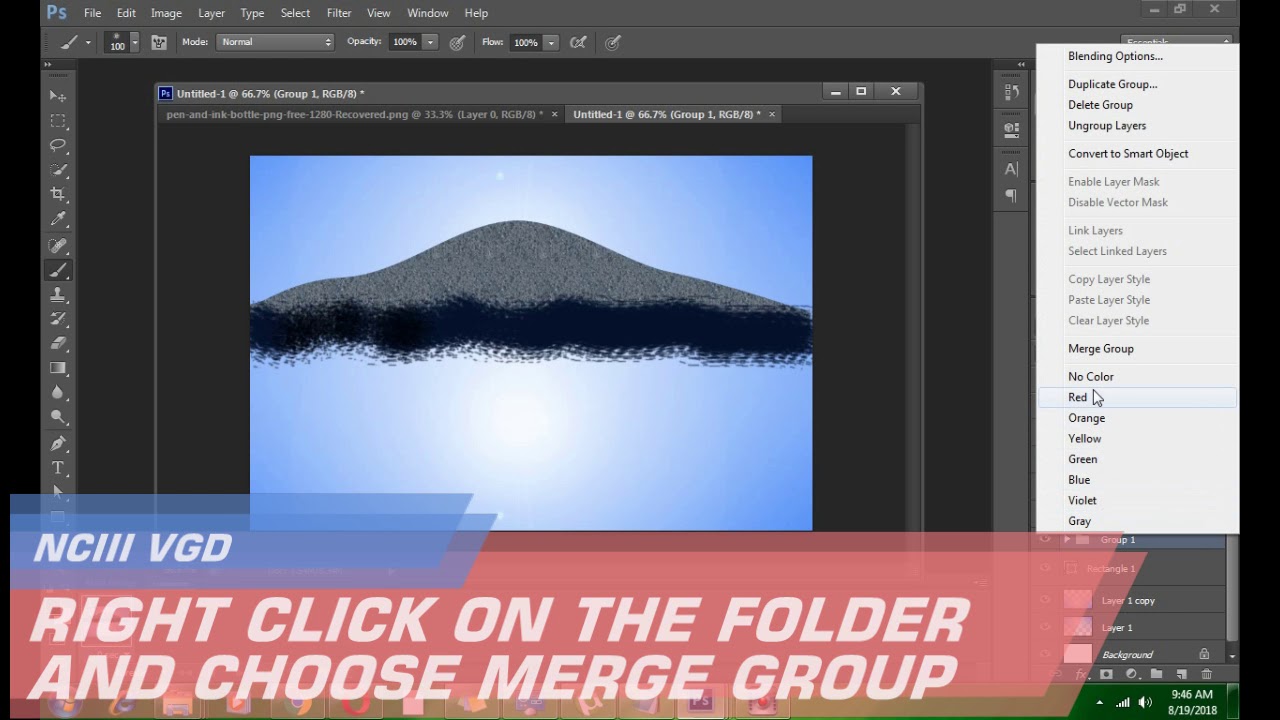Select the Crop tool
Viewport: 1280px width, 720px height.
[x=58, y=195]
